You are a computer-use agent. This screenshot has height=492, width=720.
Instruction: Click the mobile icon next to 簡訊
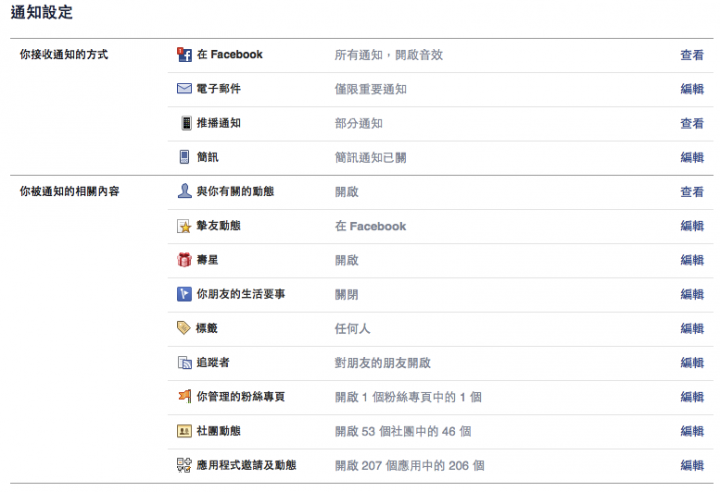click(x=184, y=157)
